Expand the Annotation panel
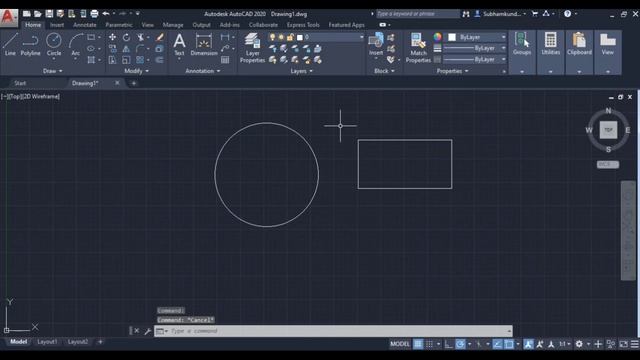This screenshot has height=360, width=640. pos(203,71)
